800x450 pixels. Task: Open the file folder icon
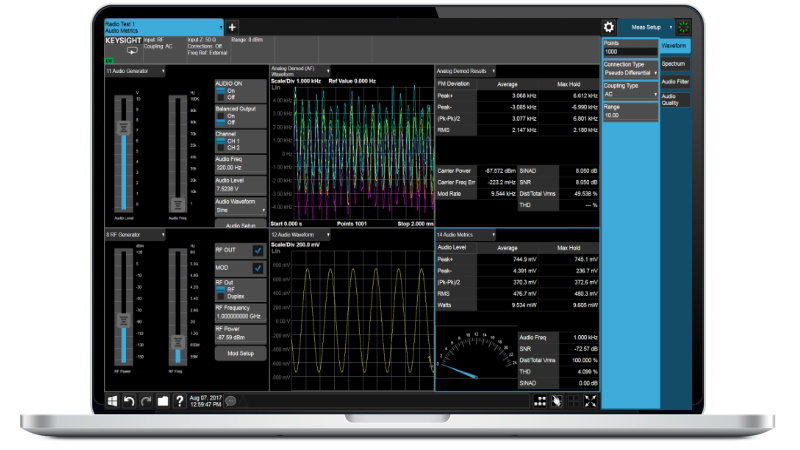coord(162,401)
